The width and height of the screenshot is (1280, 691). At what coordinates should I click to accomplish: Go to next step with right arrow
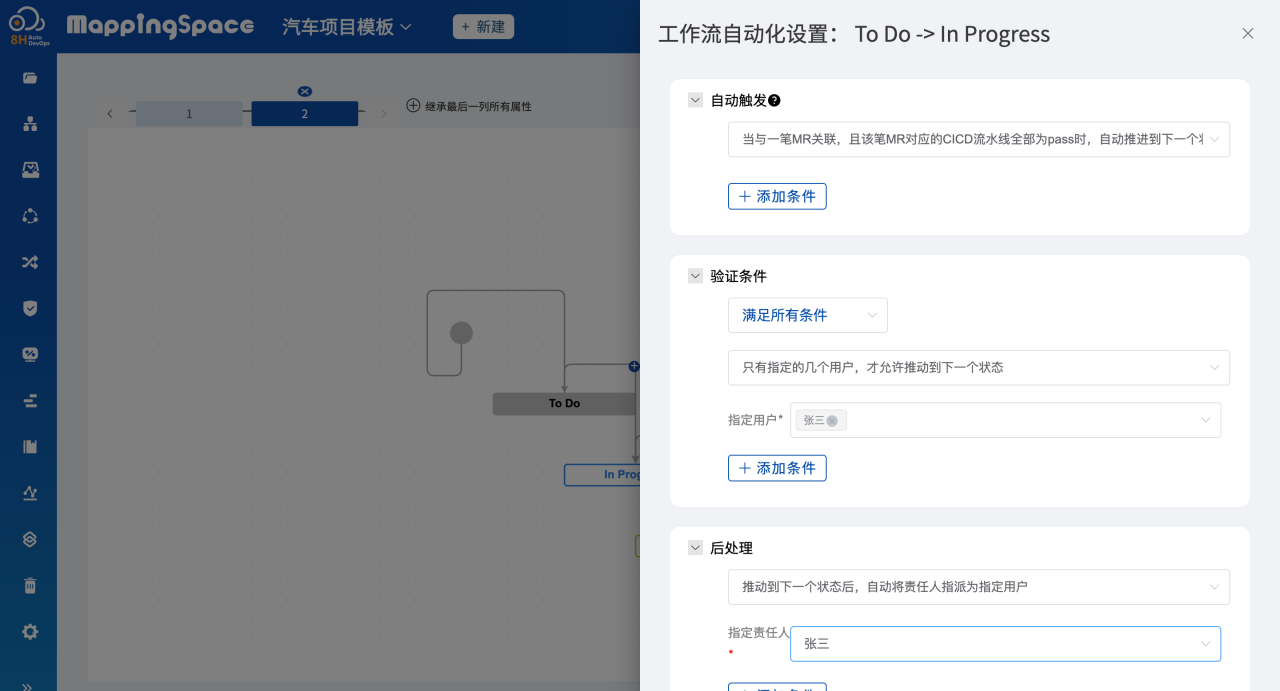tap(383, 114)
